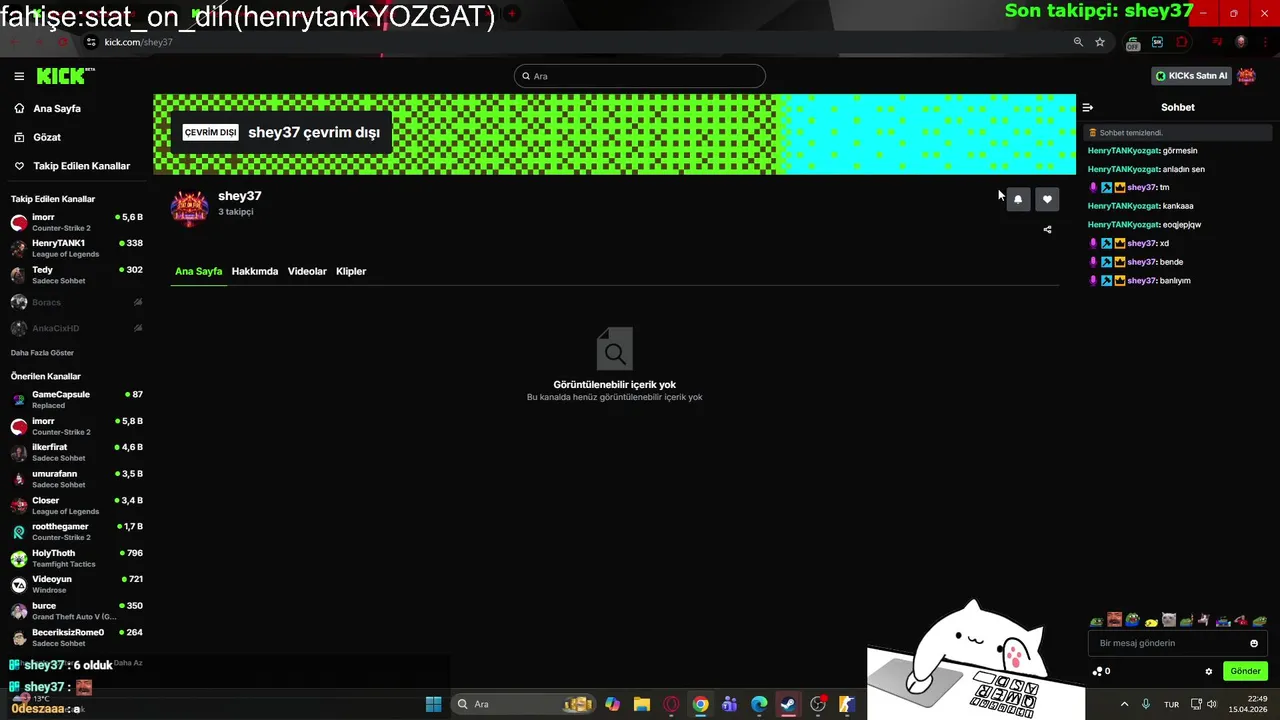The width and height of the screenshot is (1280, 720).
Task: Open OBS Studio from taskbar
Action: click(818, 704)
